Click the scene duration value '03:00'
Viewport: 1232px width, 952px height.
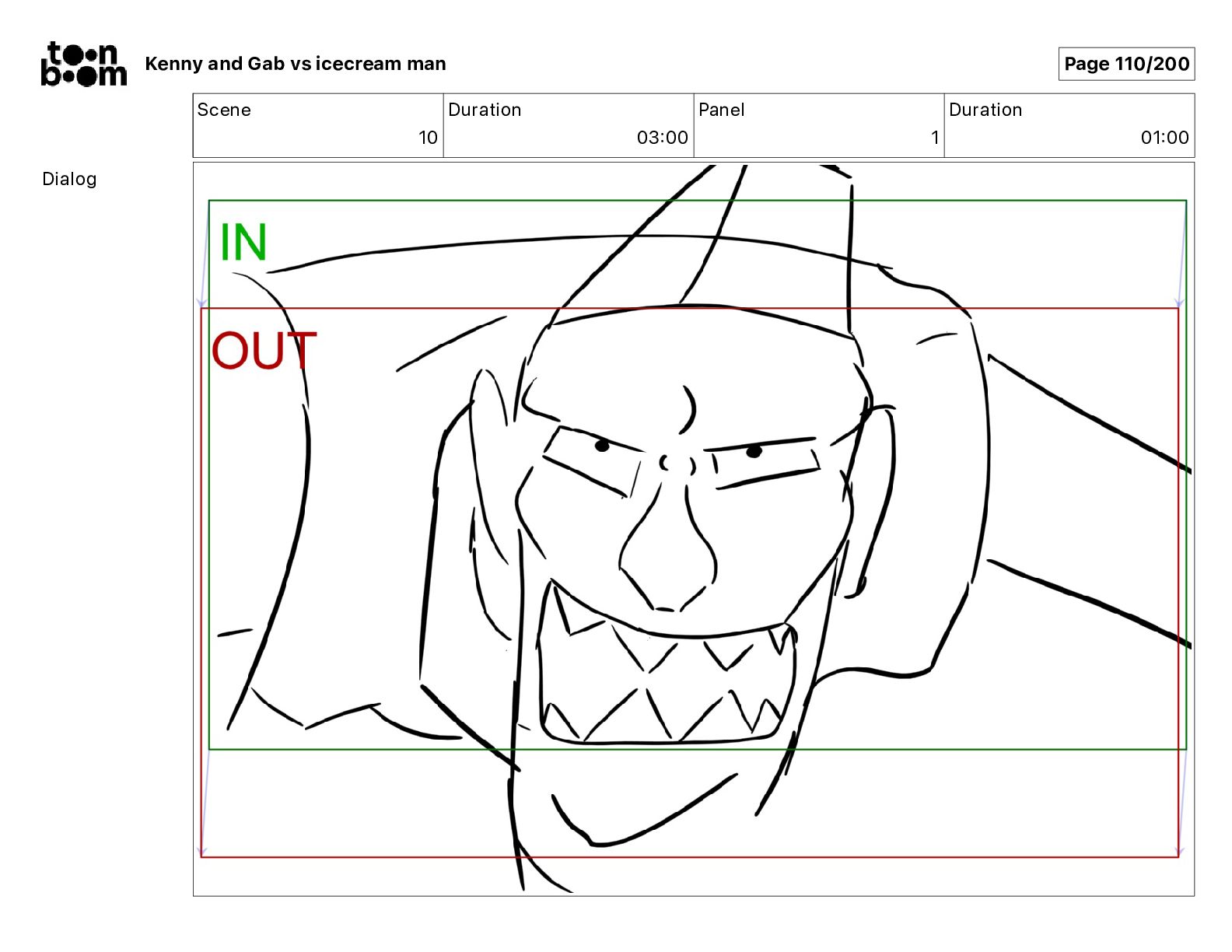point(662,138)
